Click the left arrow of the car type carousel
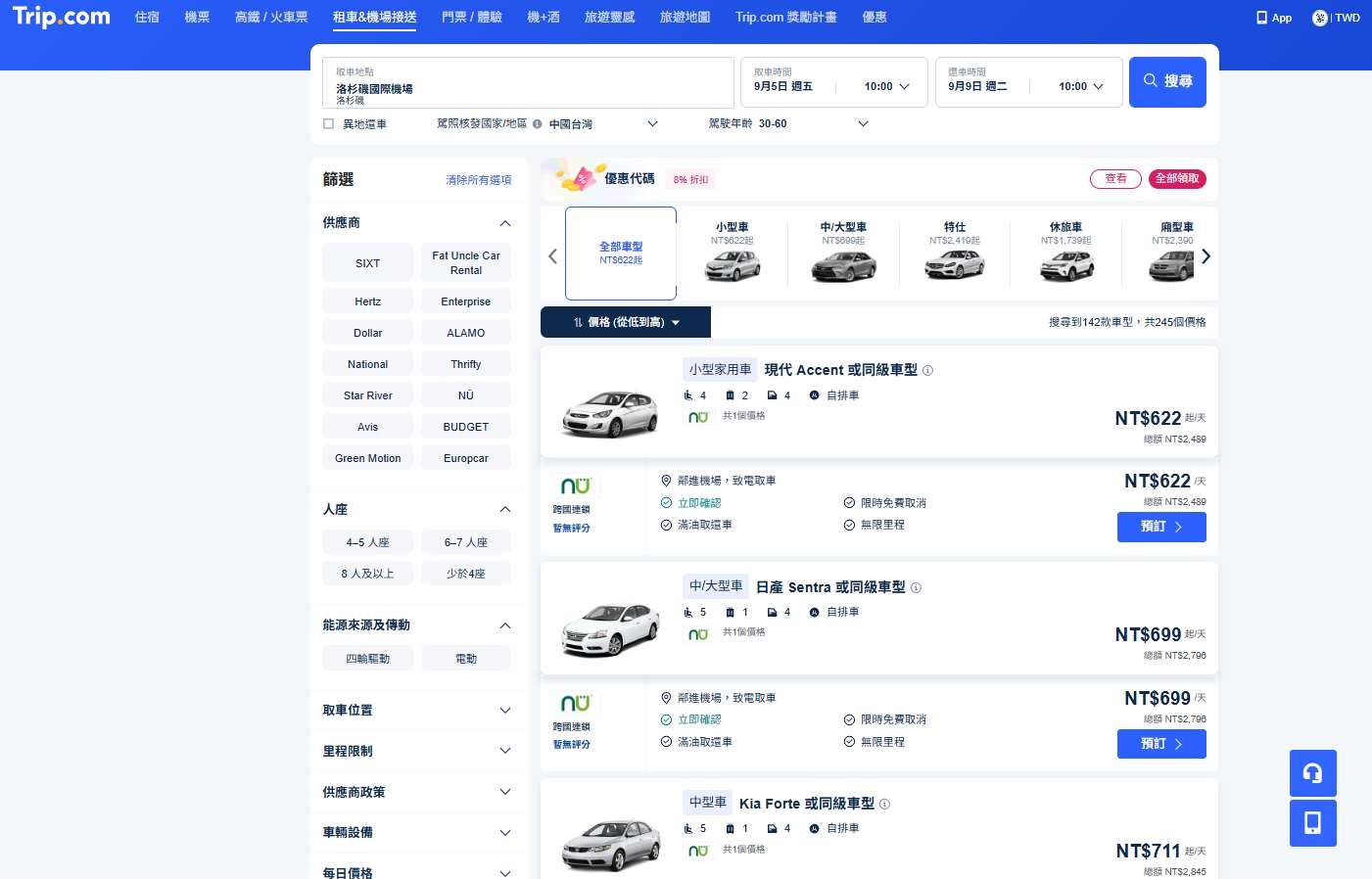Image resolution: width=1372 pixels, height=879 pixels. point(552,255)
